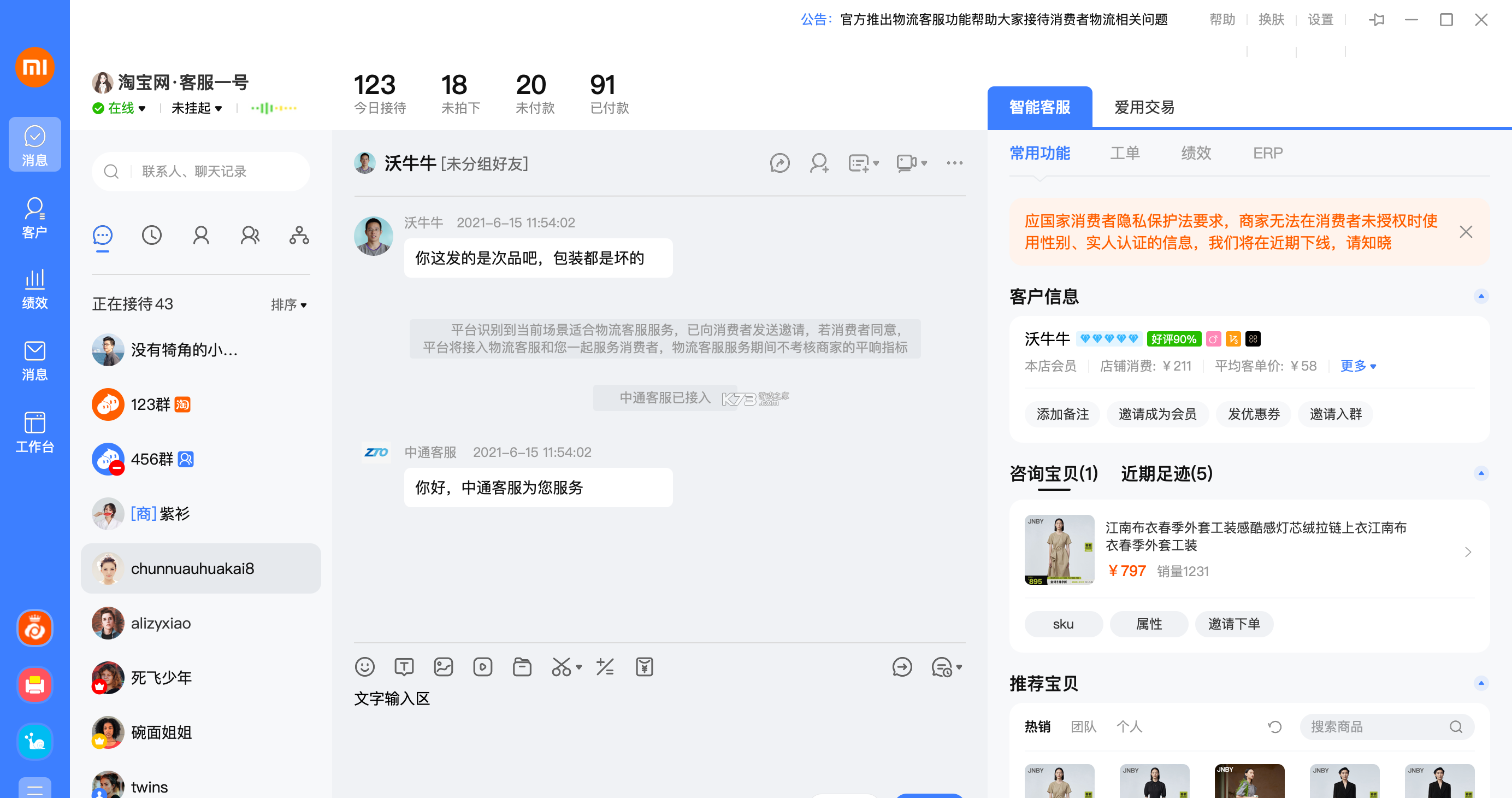Open the three-dot more options in chat header
This screenshot has height=798, width=1512.
pyautogui.click(x=954, y=163)
